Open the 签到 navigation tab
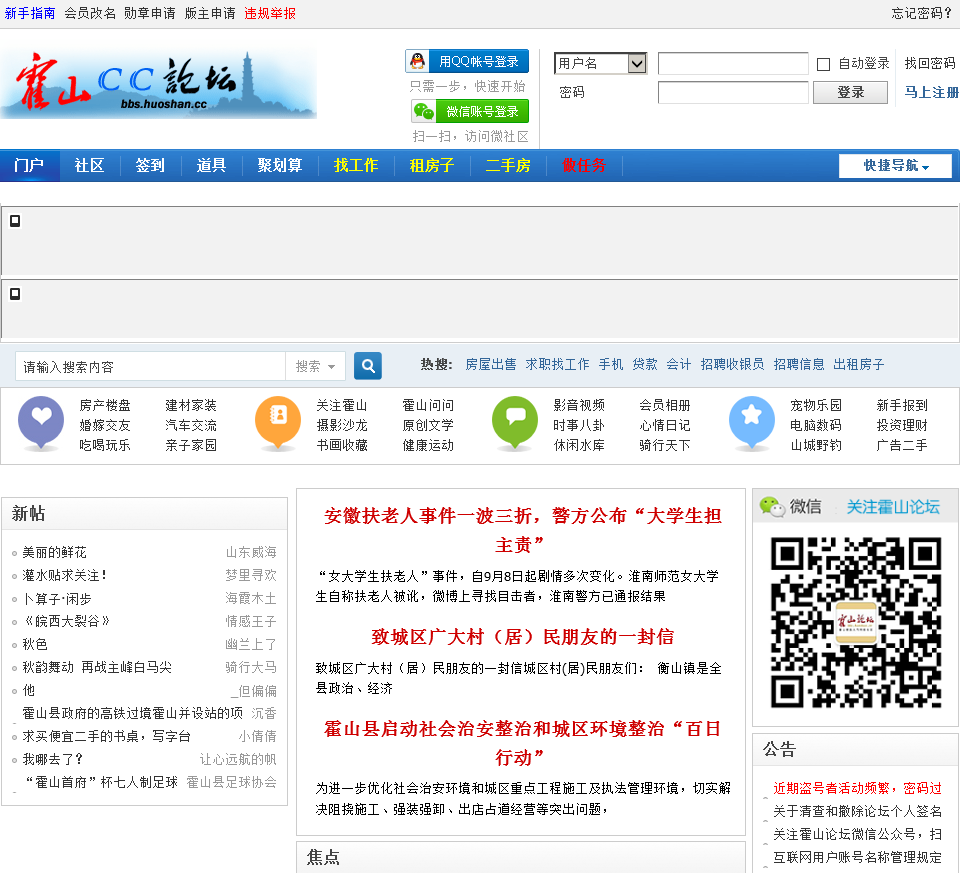This screenshot has width=960, height=873. 150,165
